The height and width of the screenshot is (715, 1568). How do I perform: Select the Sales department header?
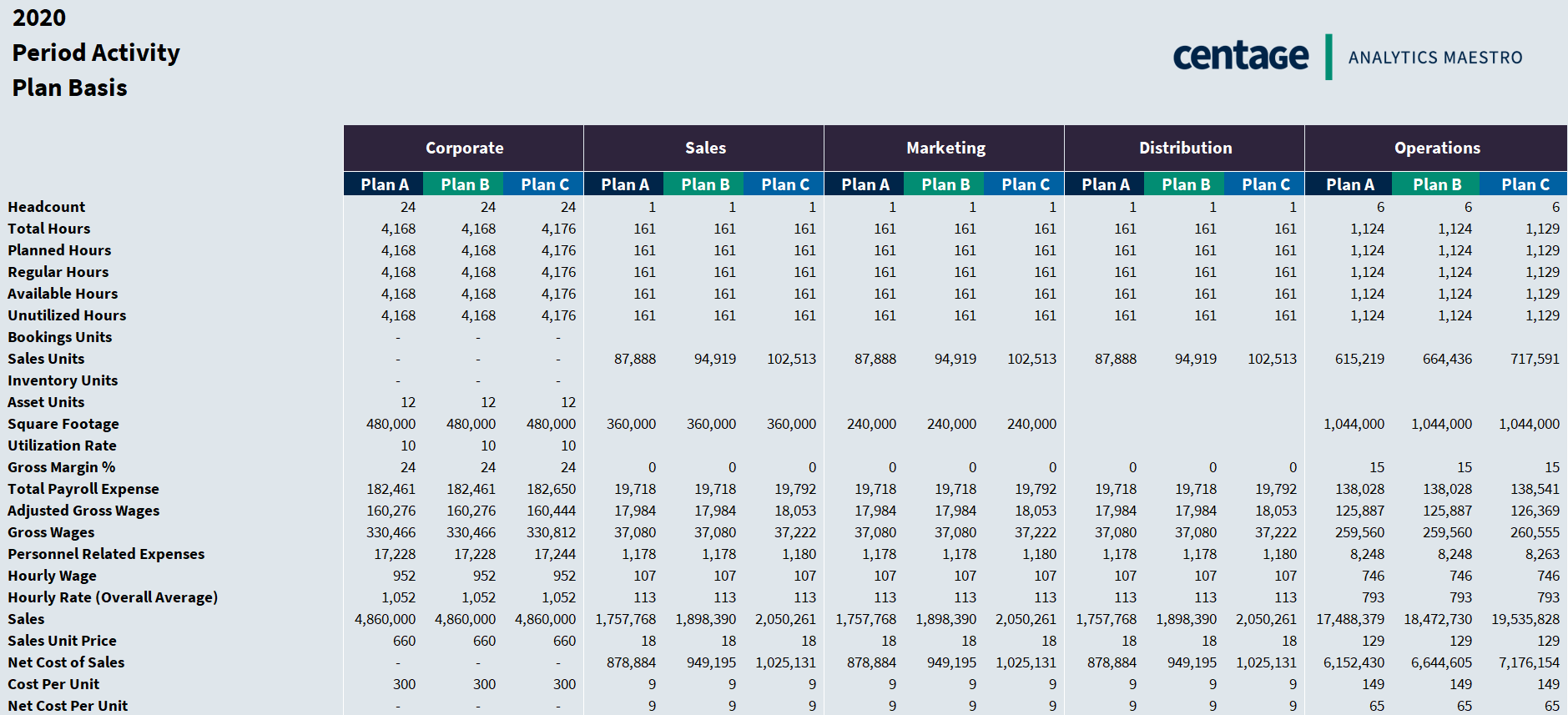click(x=705, y=149)
